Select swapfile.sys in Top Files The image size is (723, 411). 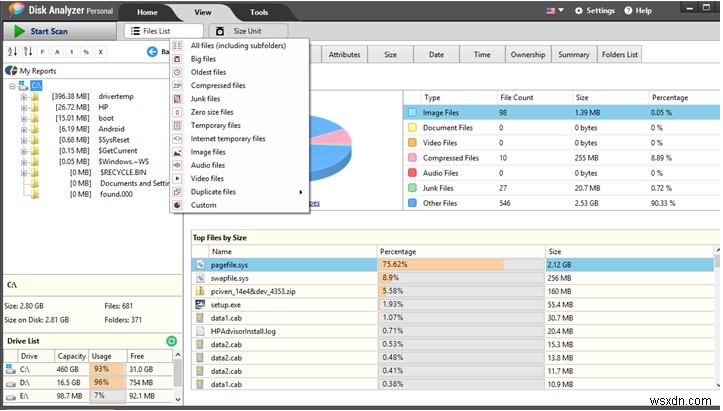[x=453, y=278]
